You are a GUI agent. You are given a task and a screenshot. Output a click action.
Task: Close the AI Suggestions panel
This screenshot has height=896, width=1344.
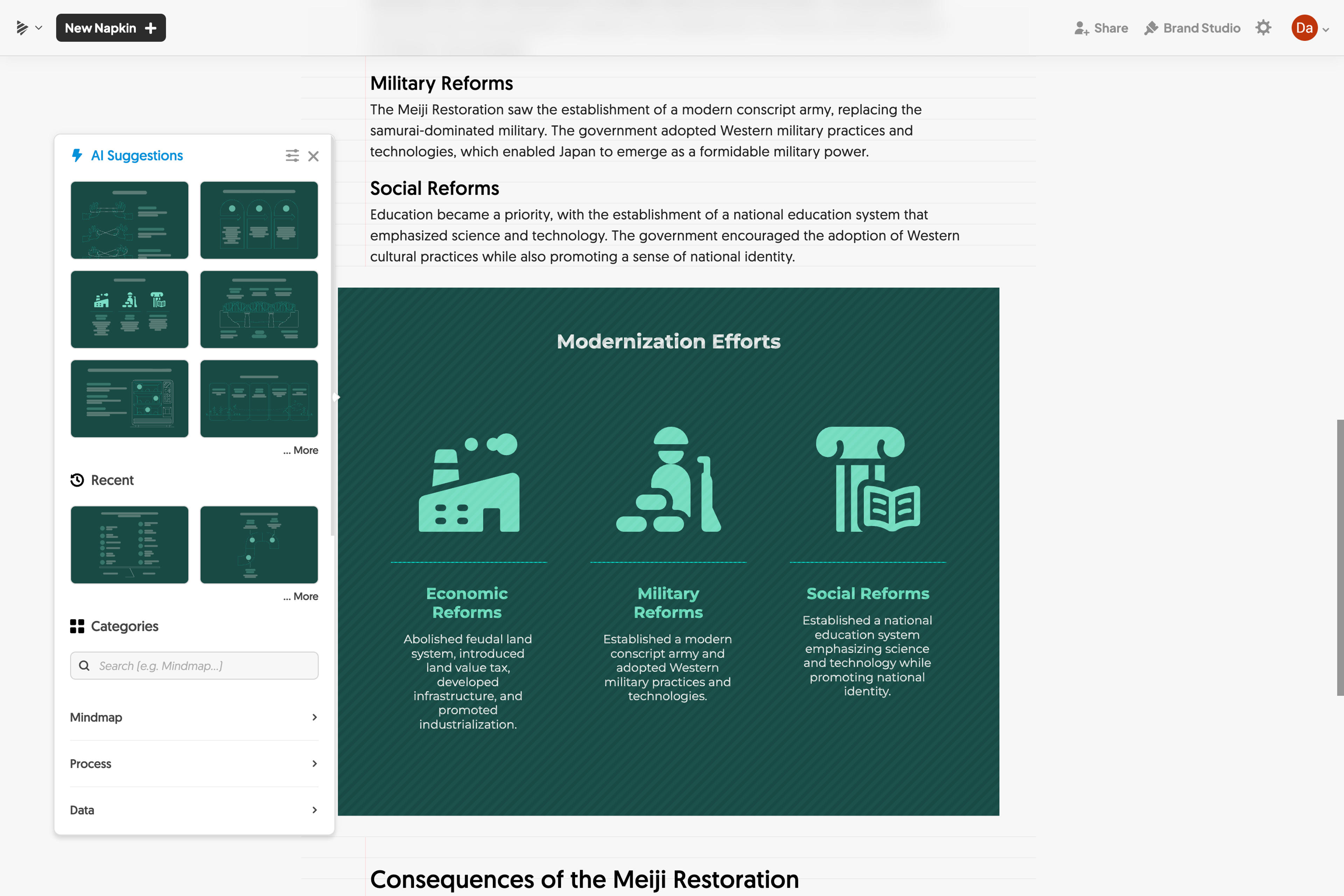click(313, 156)
